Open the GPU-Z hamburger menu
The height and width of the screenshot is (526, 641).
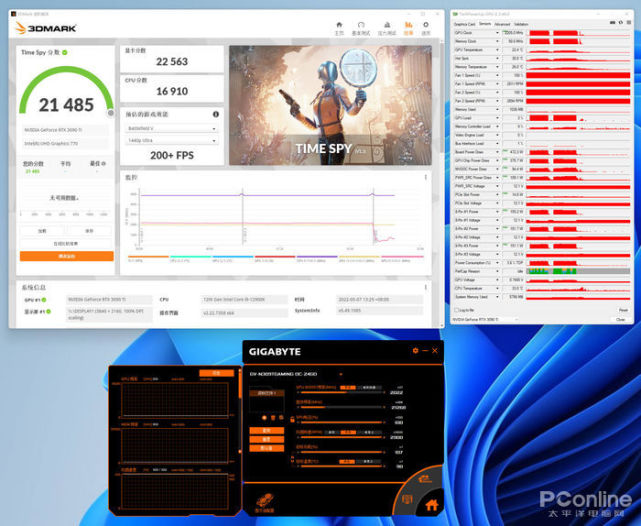tap(628, 23)
